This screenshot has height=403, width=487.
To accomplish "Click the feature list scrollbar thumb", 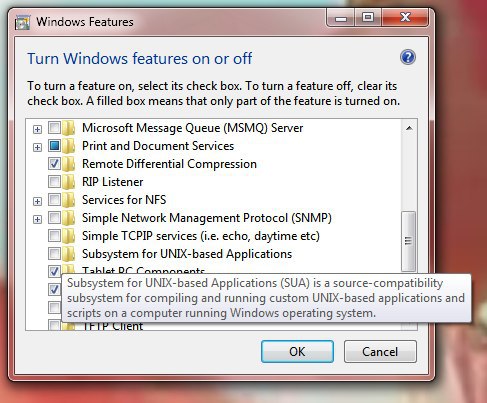I will (409, 241).
